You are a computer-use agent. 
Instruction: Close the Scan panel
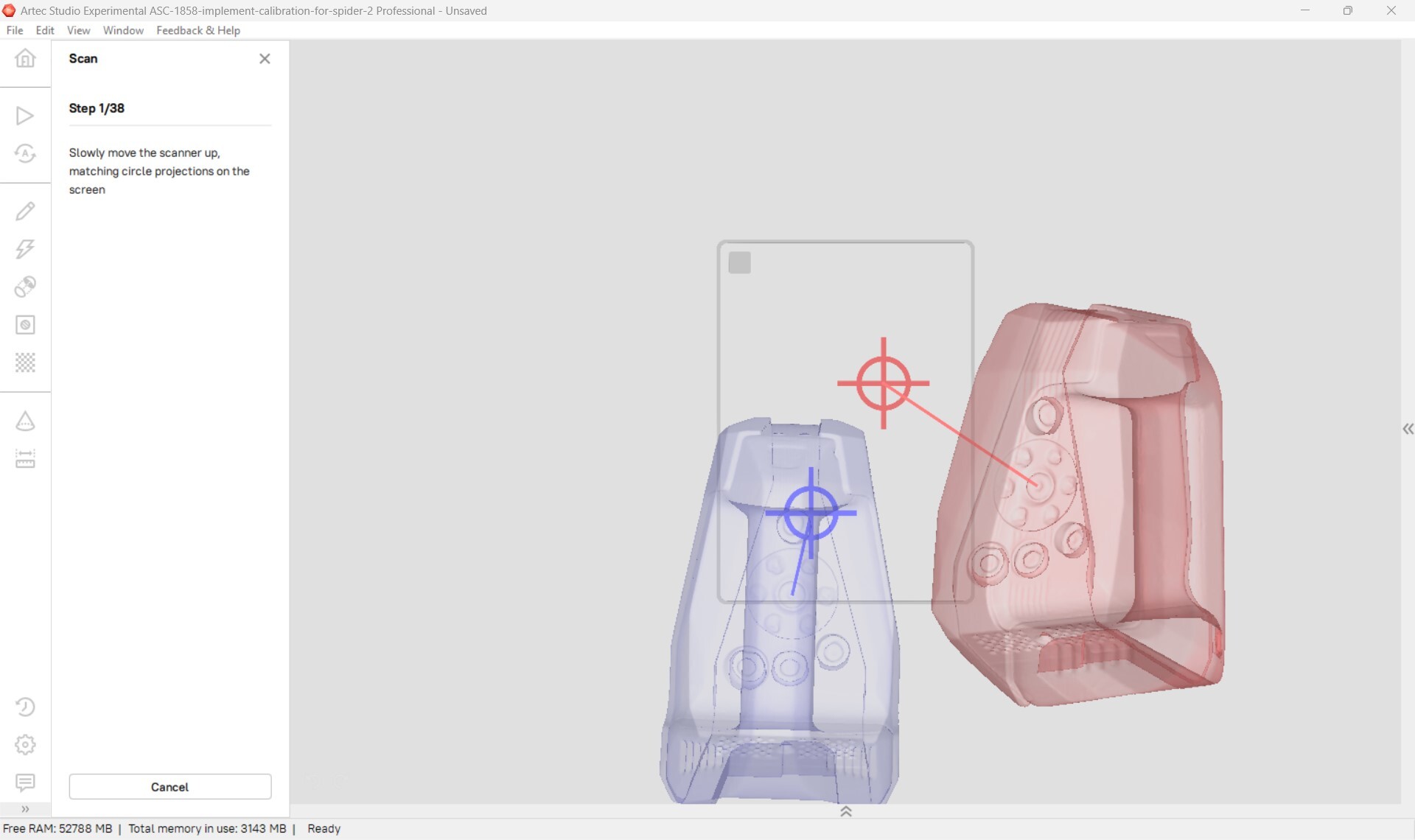pyautogui.click(x=265, y=58)
